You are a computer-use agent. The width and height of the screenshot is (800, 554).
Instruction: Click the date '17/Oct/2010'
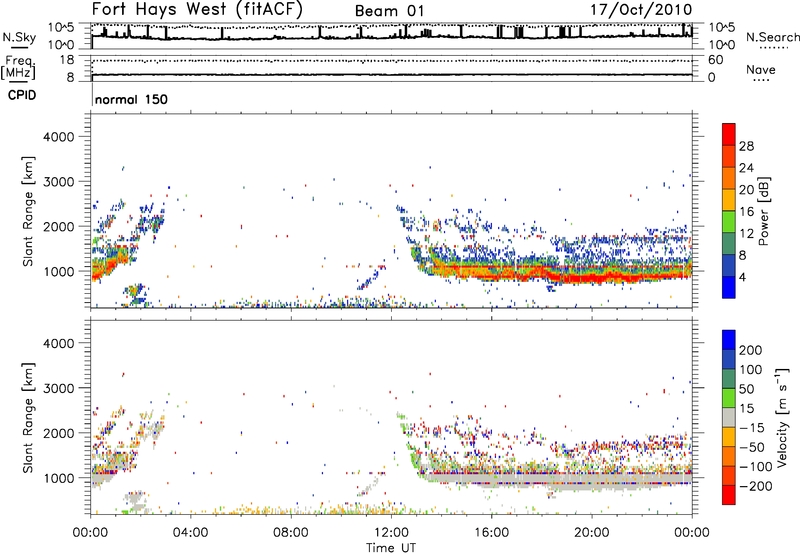click(641, 10)
